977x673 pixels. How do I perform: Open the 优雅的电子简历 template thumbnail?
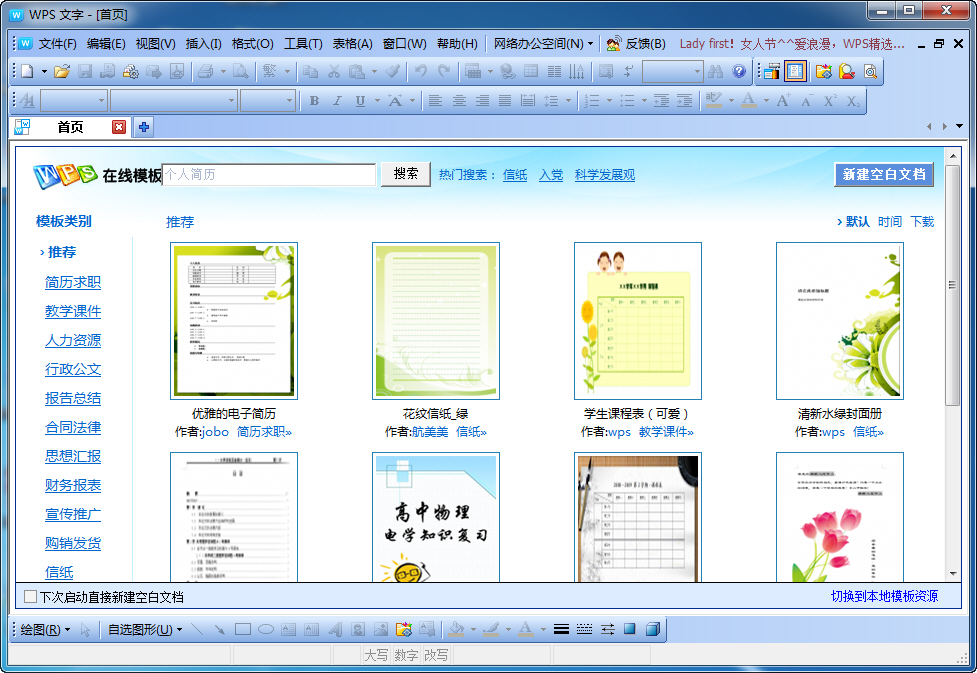(234, 321)
